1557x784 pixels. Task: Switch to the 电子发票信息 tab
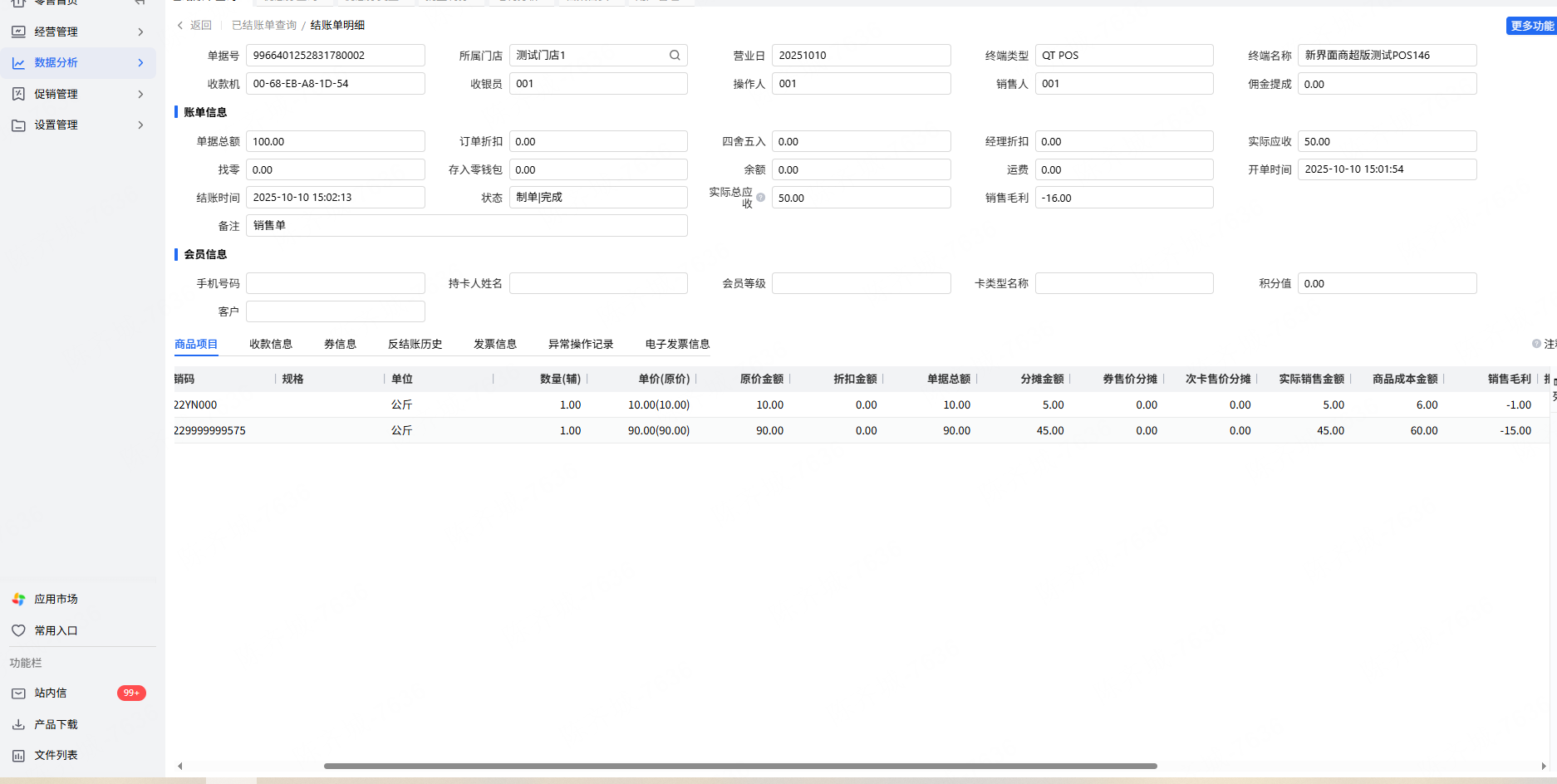point(677,345)
